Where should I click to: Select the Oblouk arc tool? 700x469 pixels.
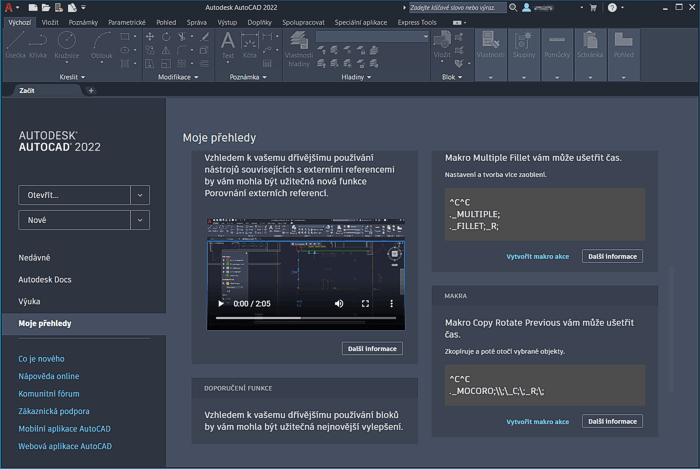tap(102, 45)
